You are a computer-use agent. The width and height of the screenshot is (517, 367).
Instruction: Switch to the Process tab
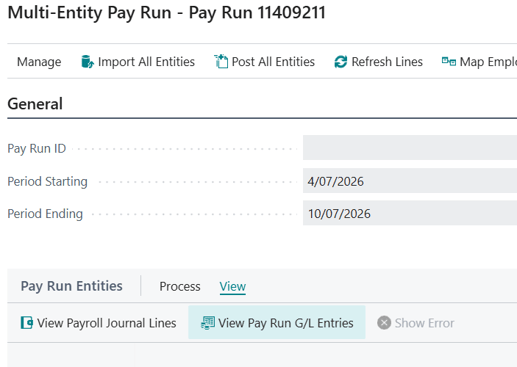(x=180, y=286)
